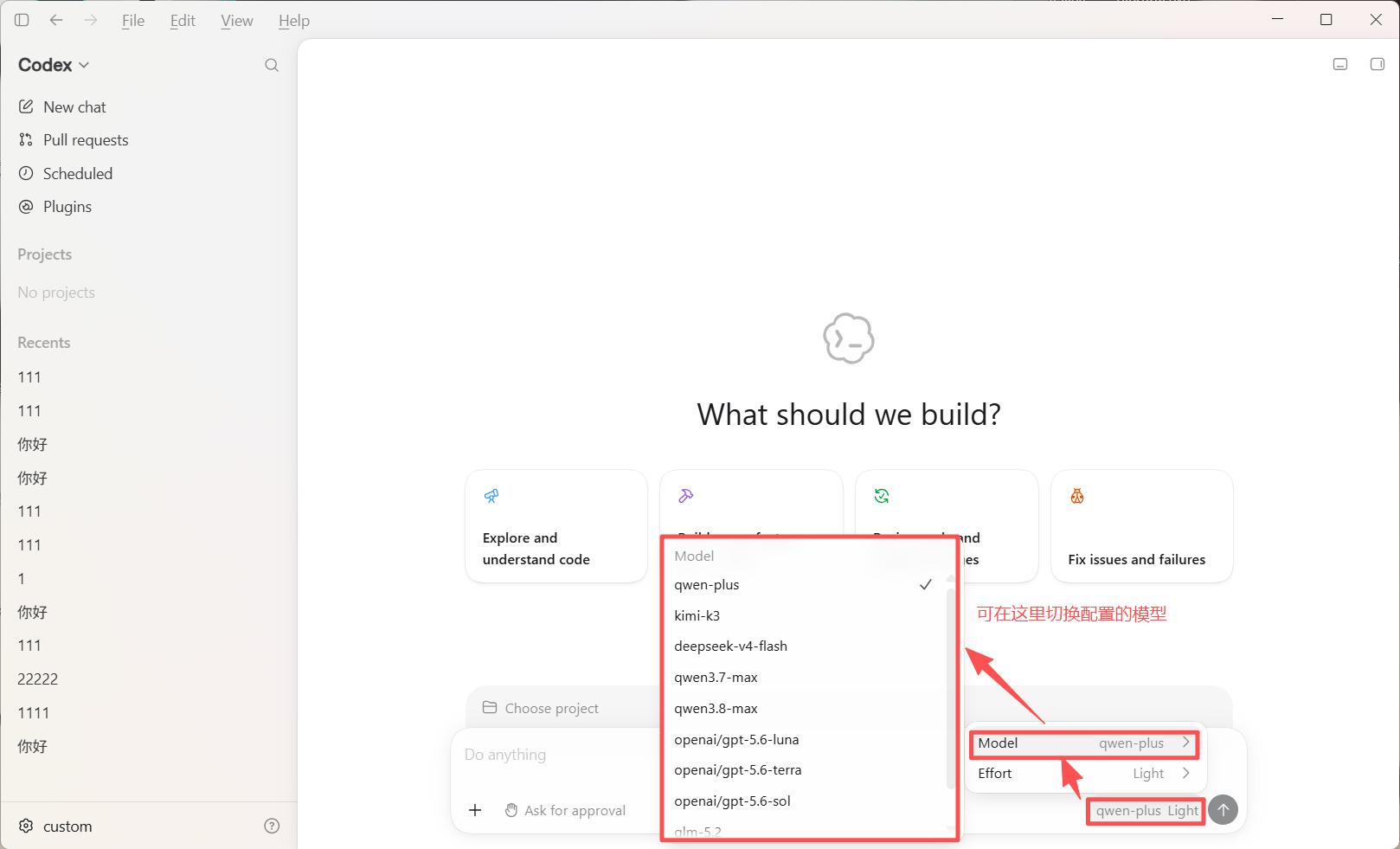The image size is (1400, 849).
Task: Select the Fix issues and failures card
Action: (x=1142, y=526)
